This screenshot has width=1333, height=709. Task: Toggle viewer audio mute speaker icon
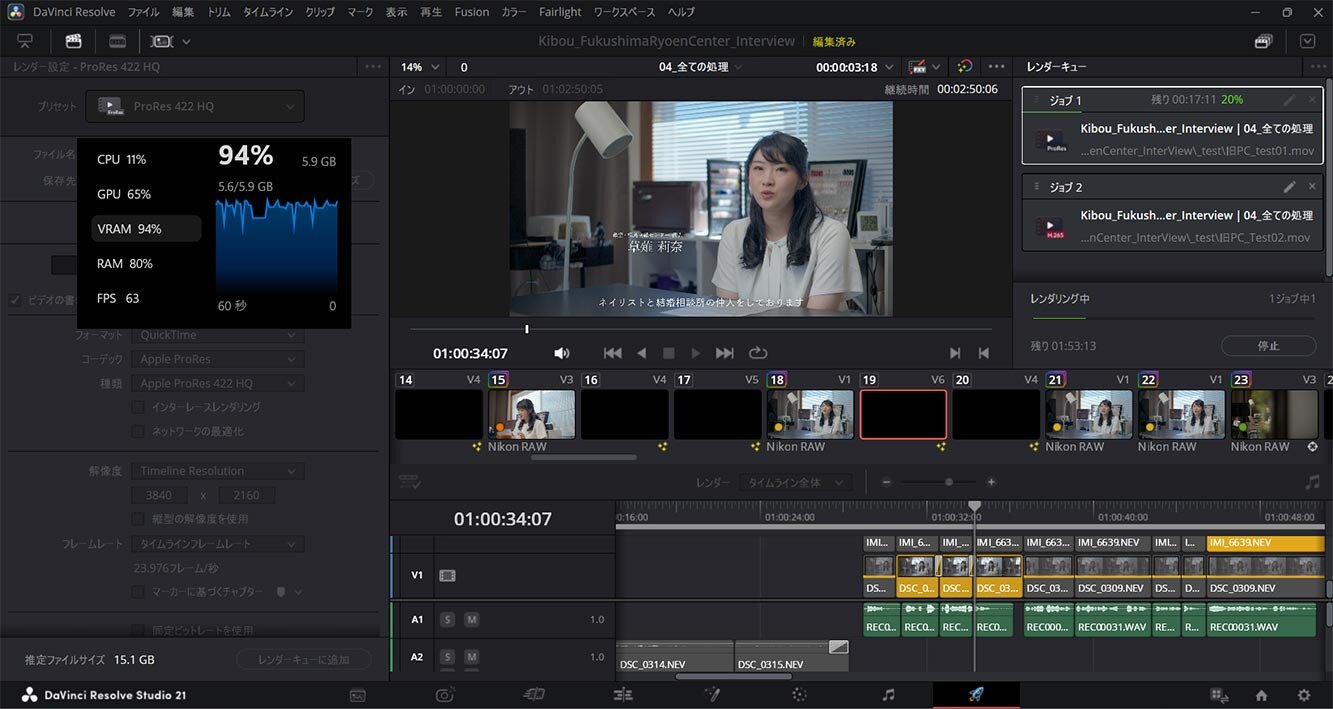coord(562,353)
